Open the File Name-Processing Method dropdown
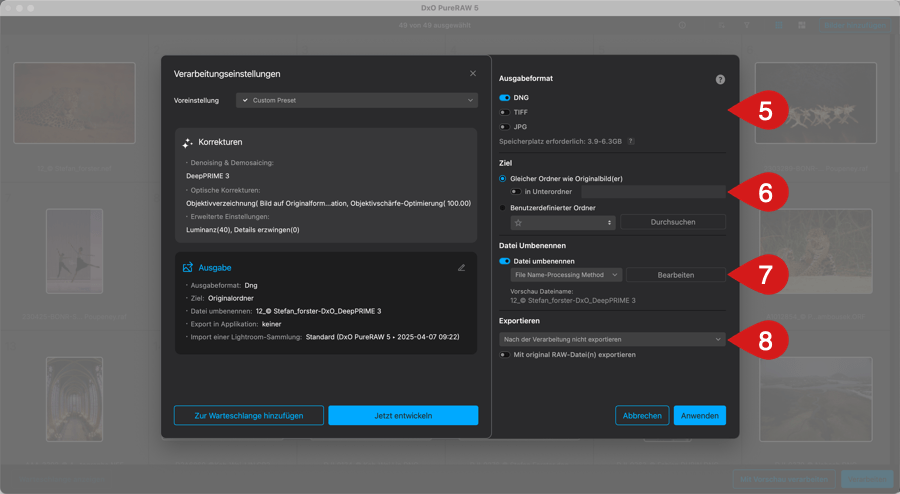900x494 pixels. pyautogui.click(x=566, y=275)
